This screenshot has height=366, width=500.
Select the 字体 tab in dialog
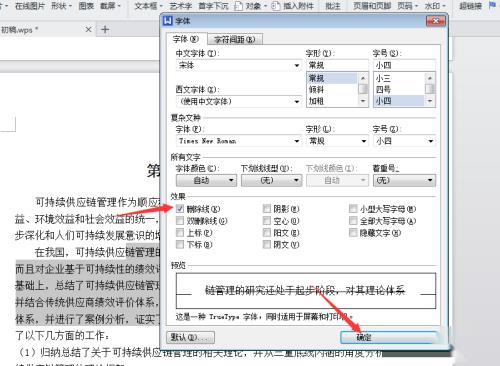(x=185, y=39)
